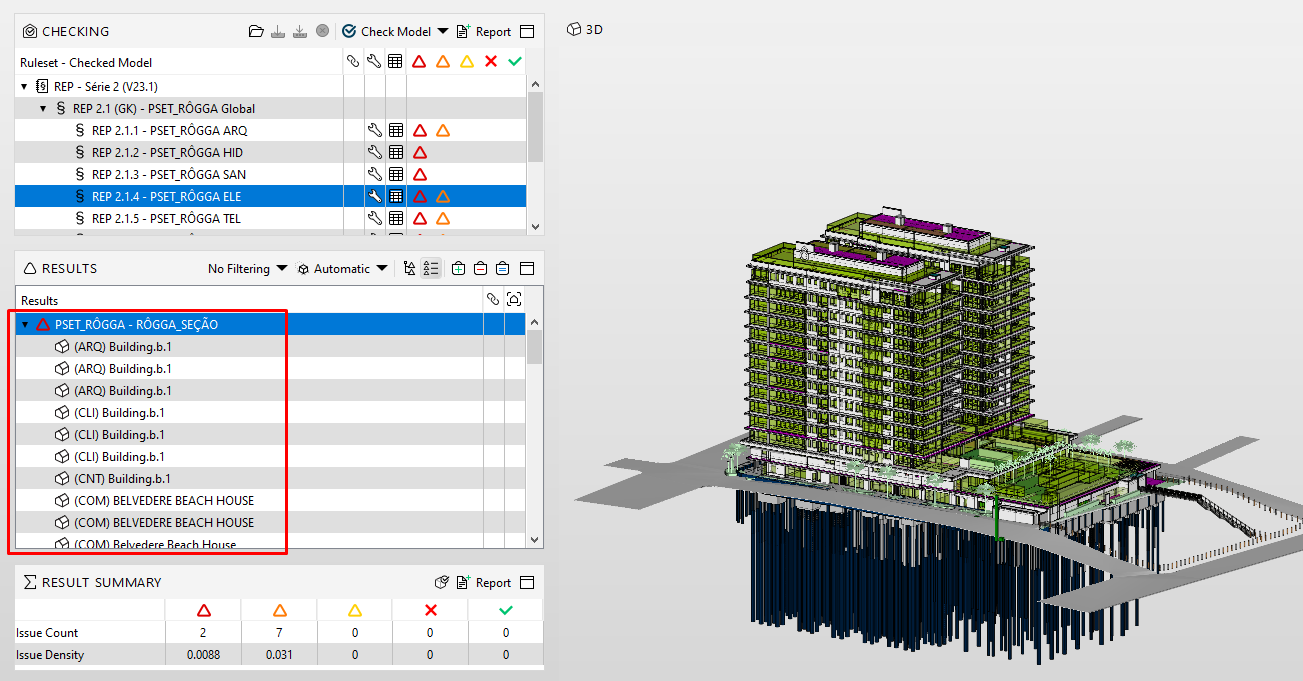Click the Checking panel scrollbar up arrow

(x=535, y=85)
